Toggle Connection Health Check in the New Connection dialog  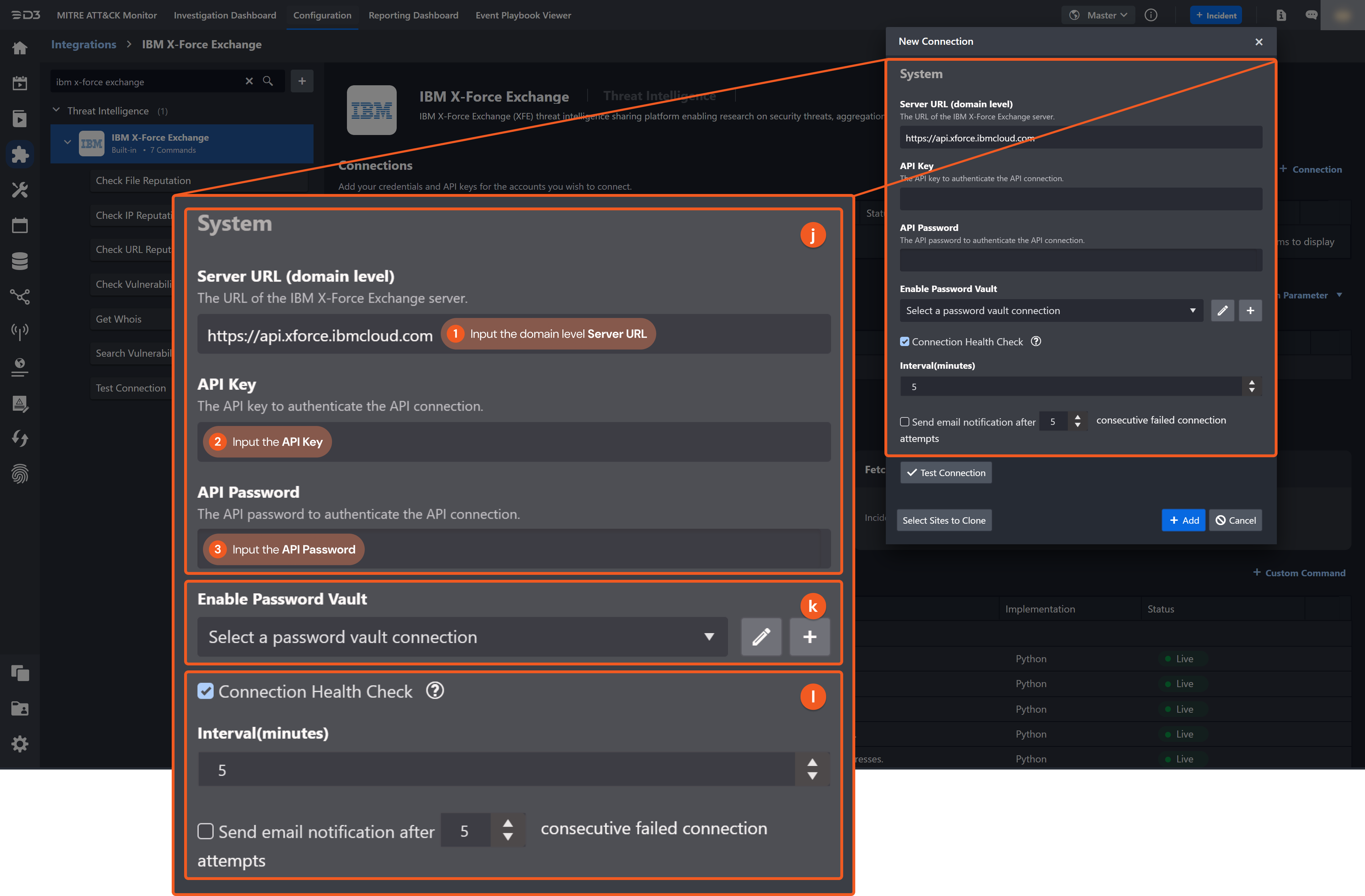click(x=904, y=341)
